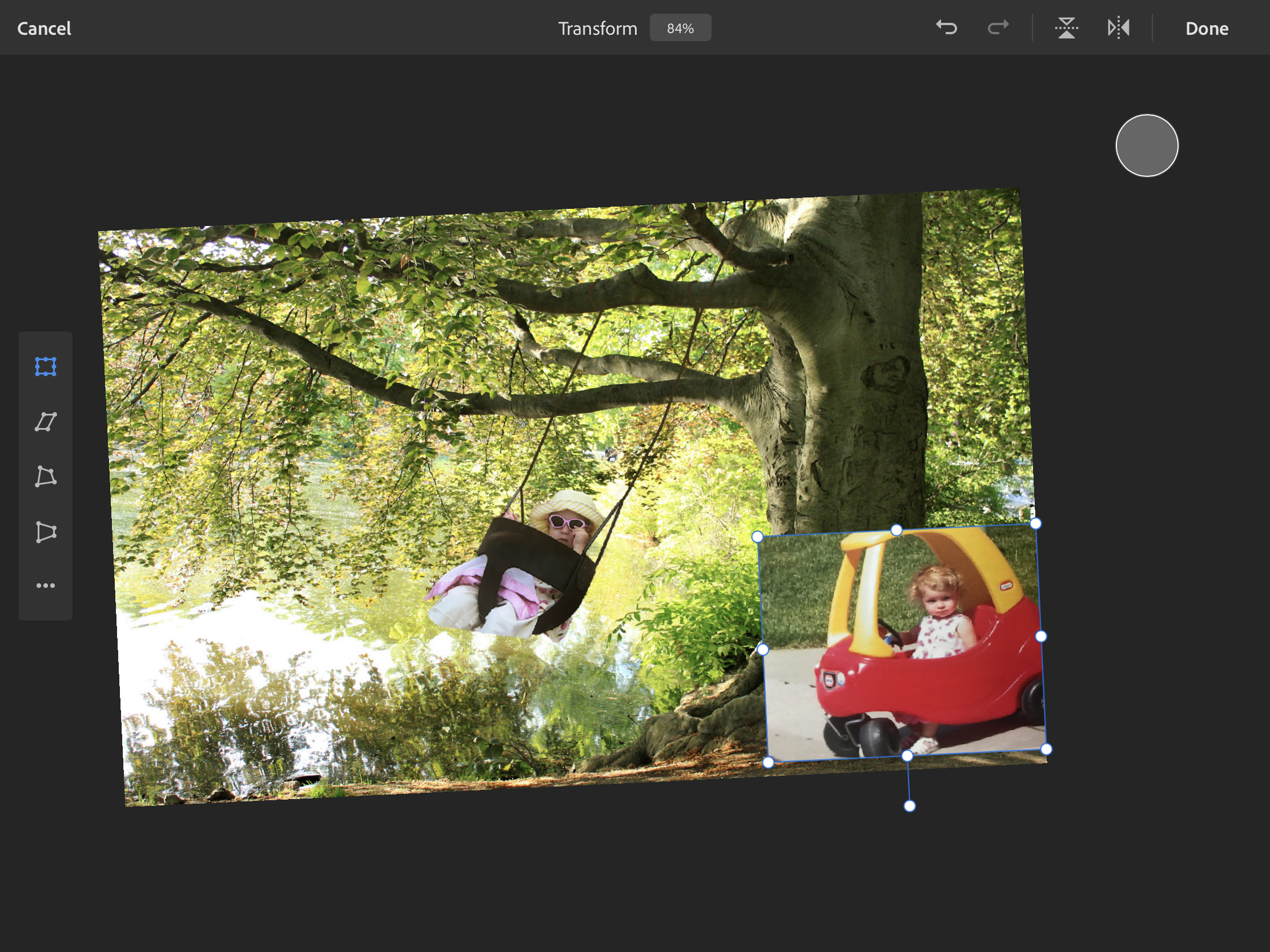Open the 84% zoom level field
The width and height of the screenshot is (1270, 952).
coord(680,27)
